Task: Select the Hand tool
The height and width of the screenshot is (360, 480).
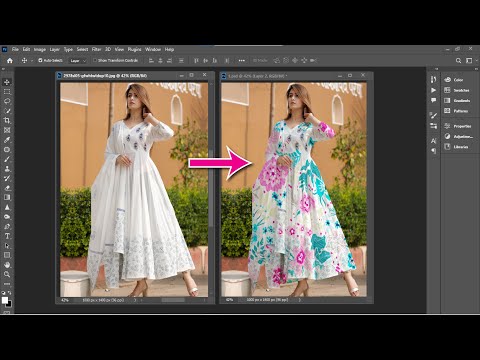Action: pos(7,265)
